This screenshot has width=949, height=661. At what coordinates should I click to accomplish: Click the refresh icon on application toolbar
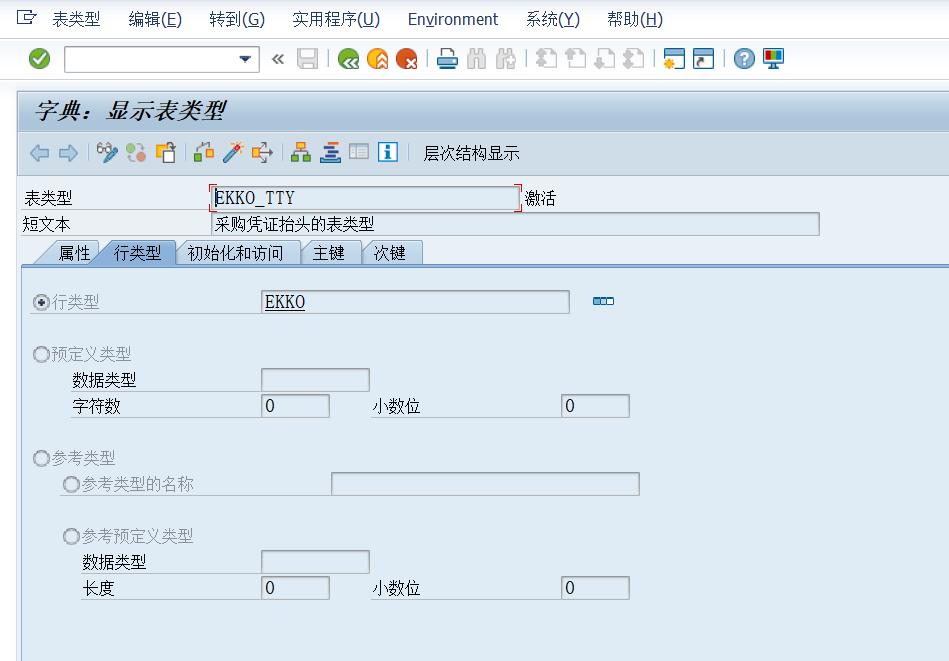pyautogui.click(x=135, y=152)
